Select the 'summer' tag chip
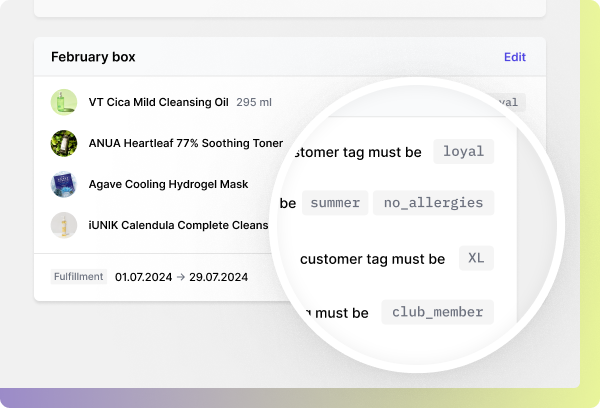 click(335, 203)
